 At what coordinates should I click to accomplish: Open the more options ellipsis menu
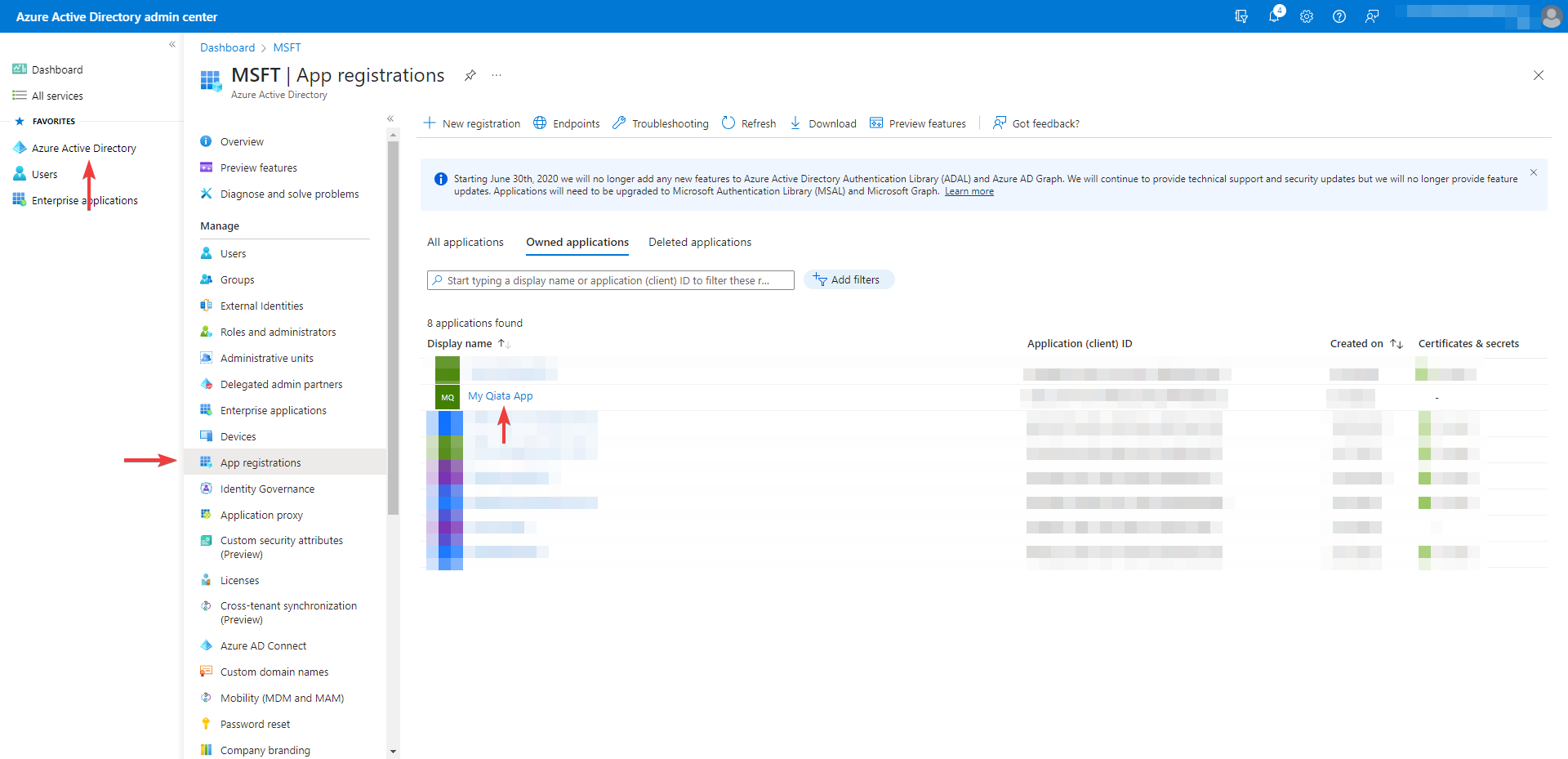point(497,75)
